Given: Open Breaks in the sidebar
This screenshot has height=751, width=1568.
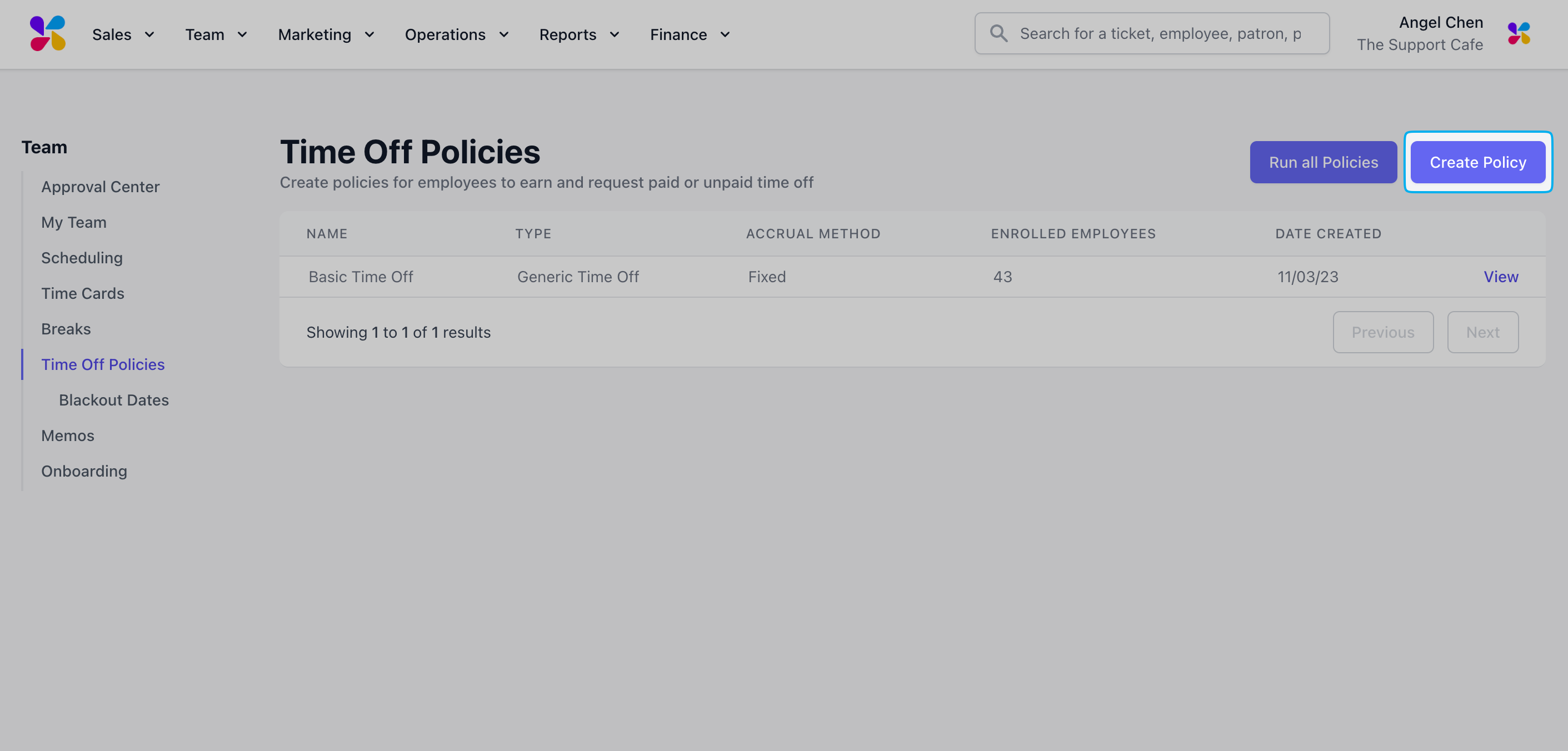Looking at the screenshot, I should click(66, 329).
